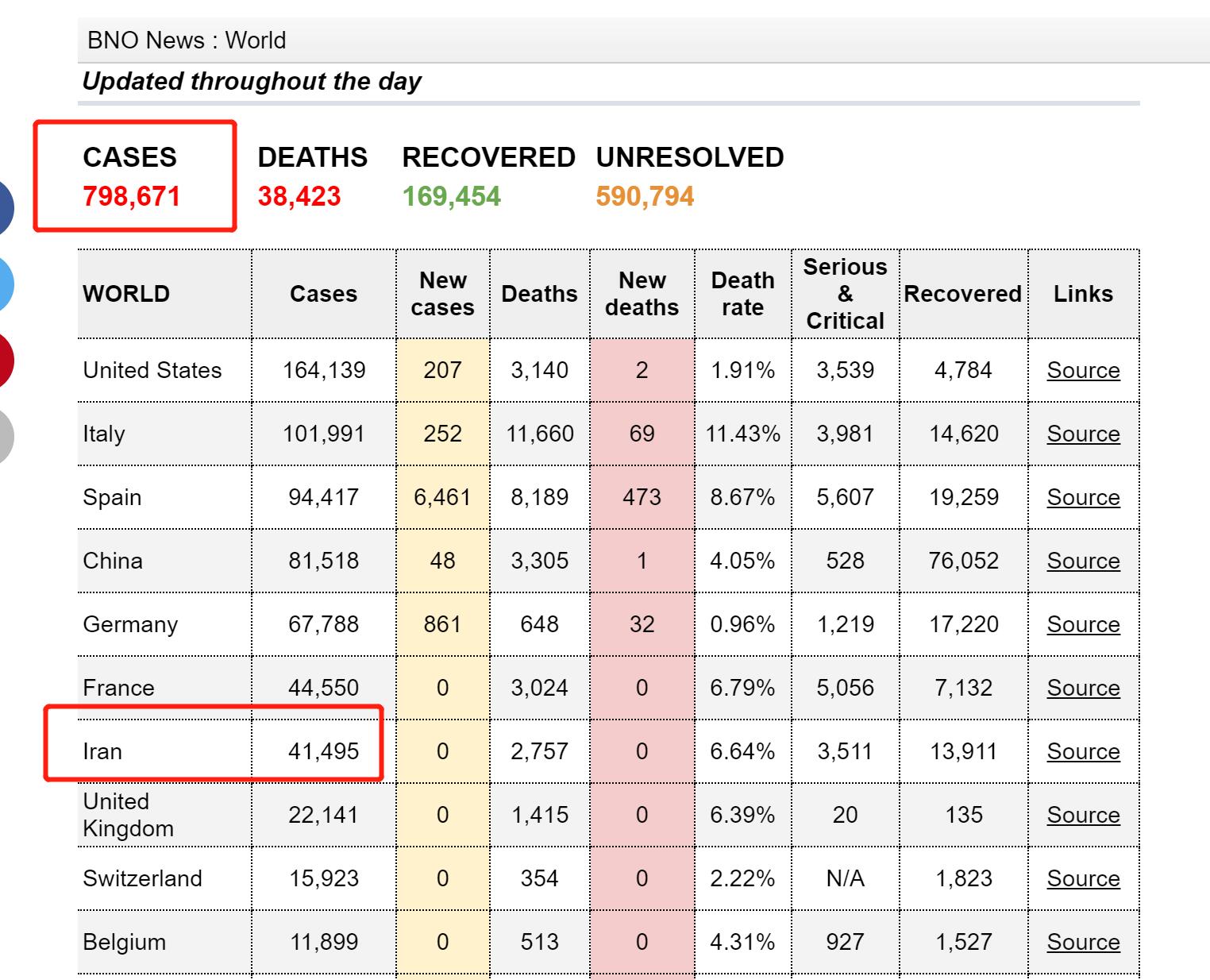Select Belgium recovered value 1,527
This screenshot has width=1210, height=980.
(963, 942)
